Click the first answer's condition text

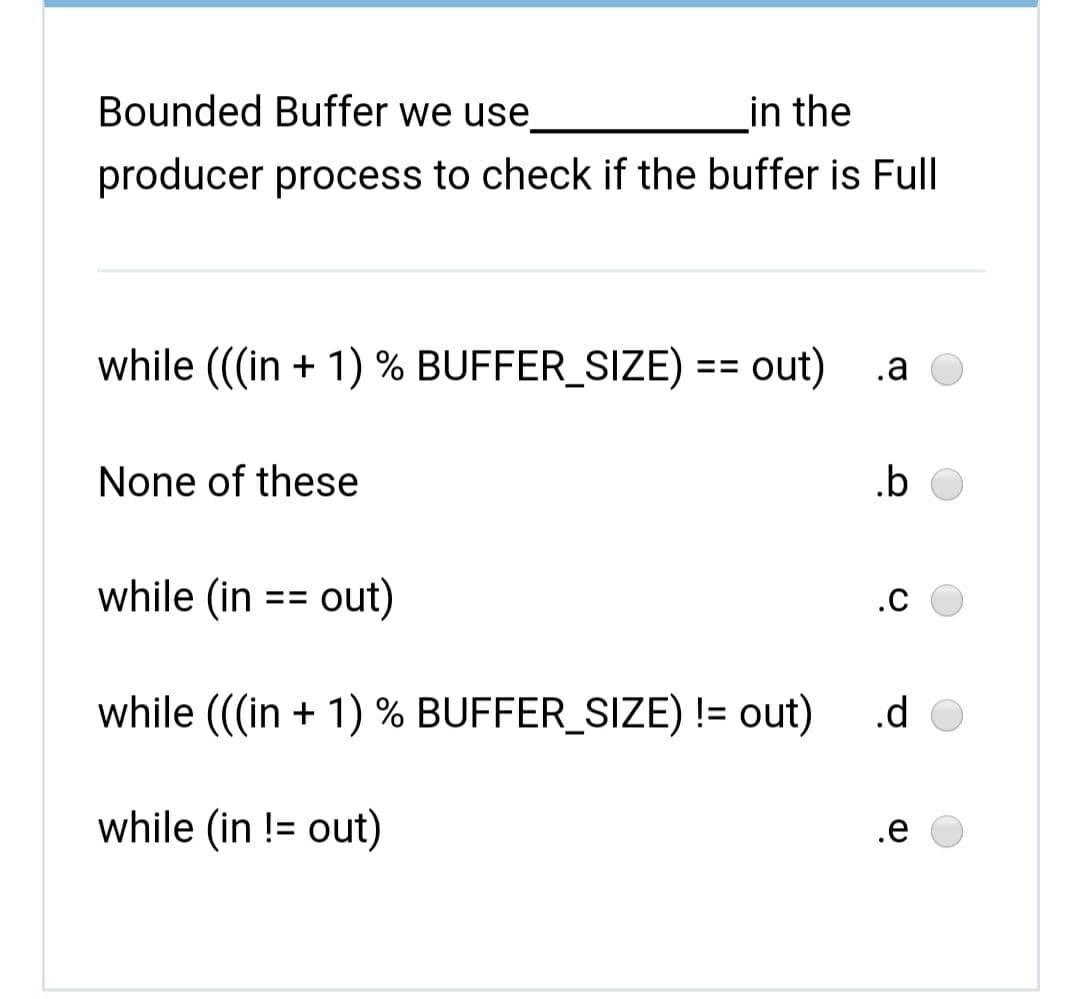pos(459,367)
